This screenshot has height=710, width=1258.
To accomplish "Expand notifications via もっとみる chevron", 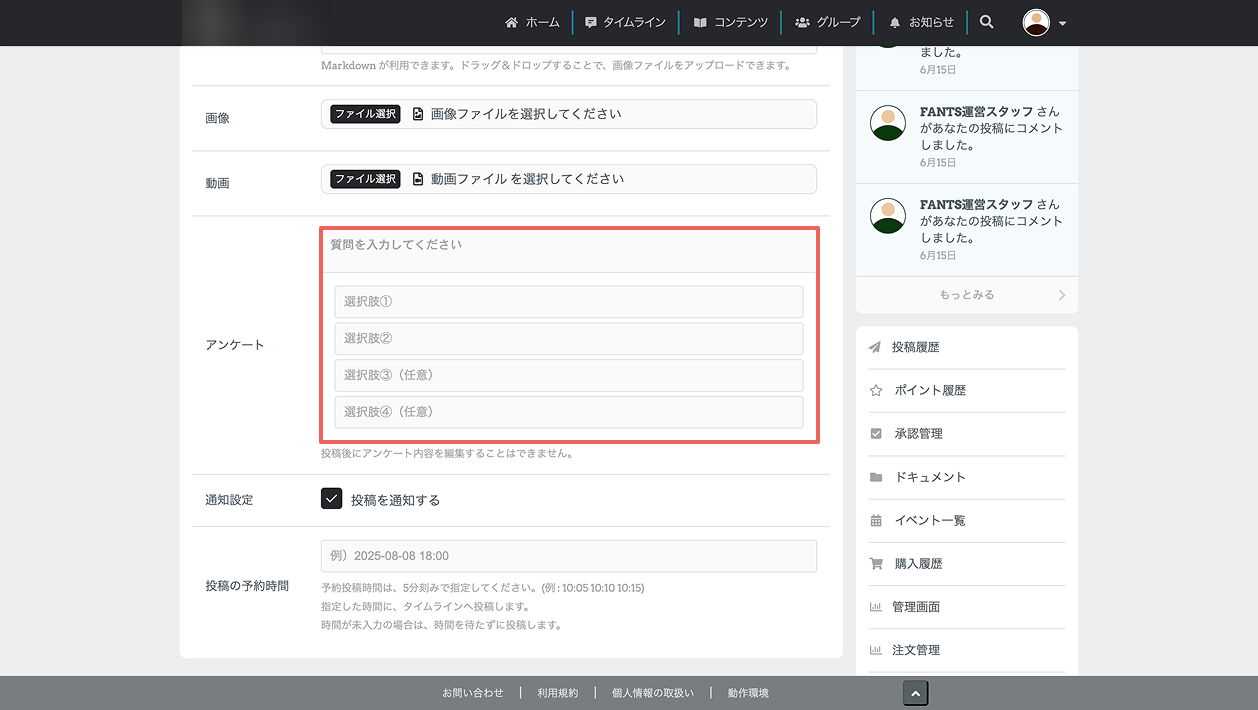I will tap(1061, 295).
